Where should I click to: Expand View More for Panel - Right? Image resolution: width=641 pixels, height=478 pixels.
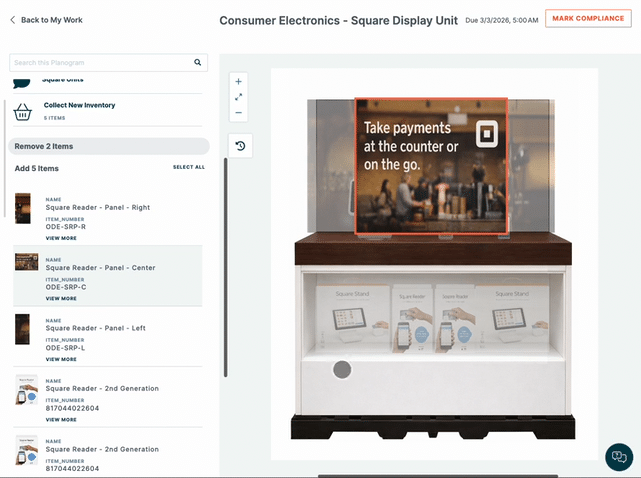[x=61, y=238]
